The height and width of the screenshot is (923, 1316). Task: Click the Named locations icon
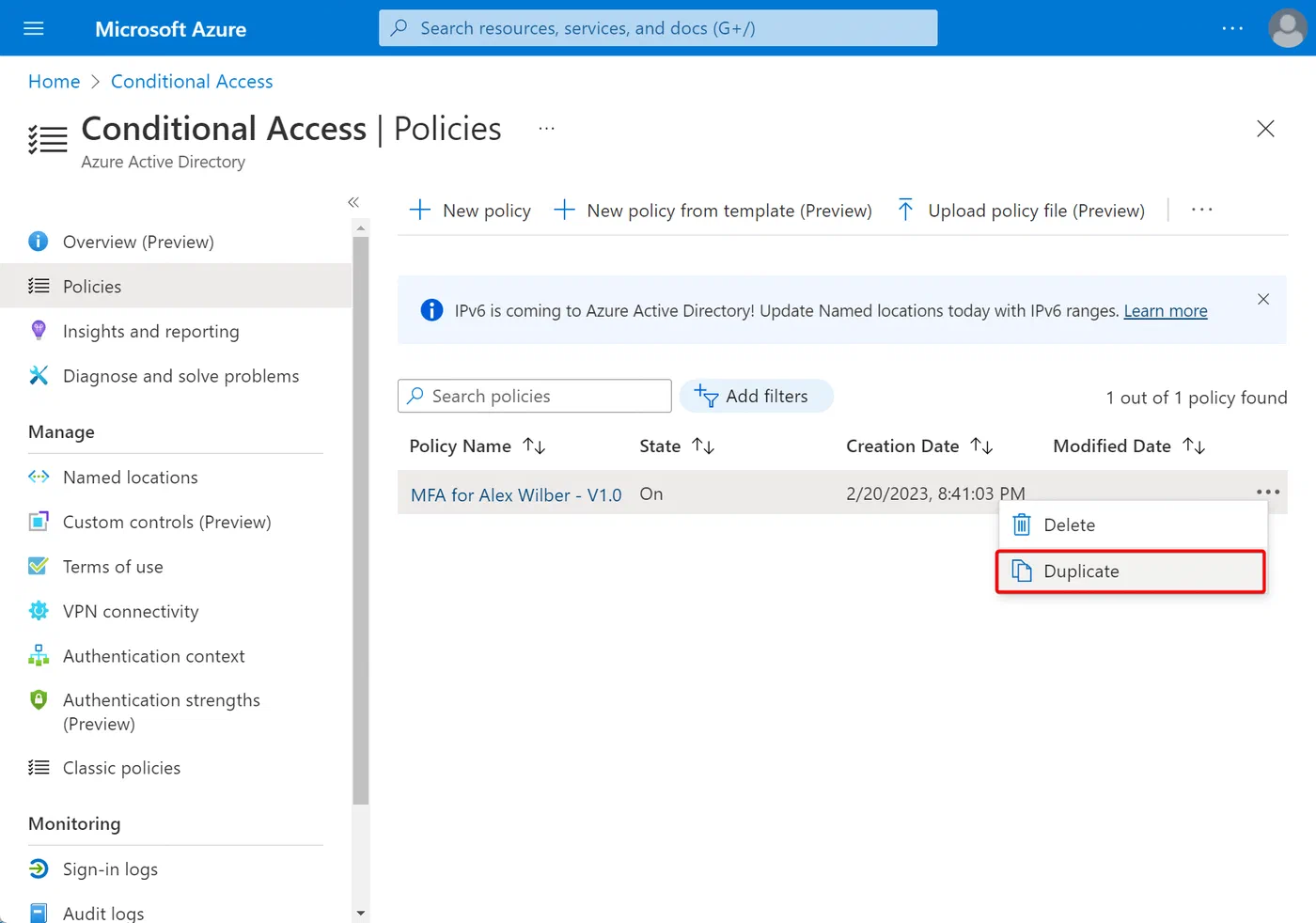point(39,477)
